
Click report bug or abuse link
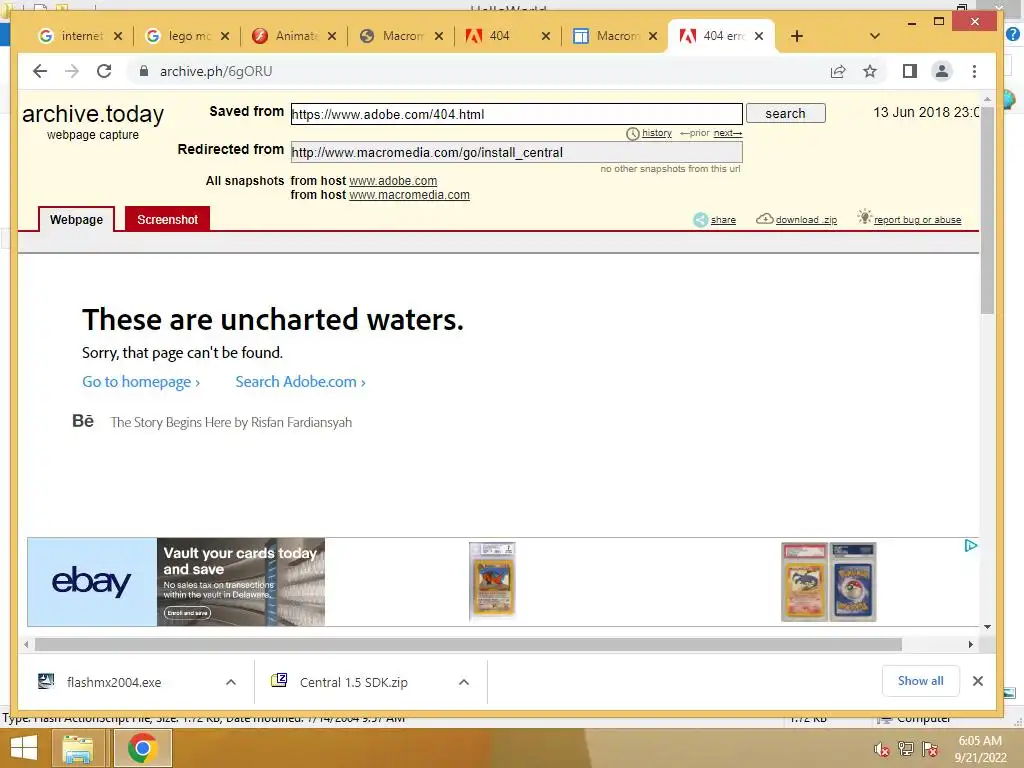coord(918,220)
